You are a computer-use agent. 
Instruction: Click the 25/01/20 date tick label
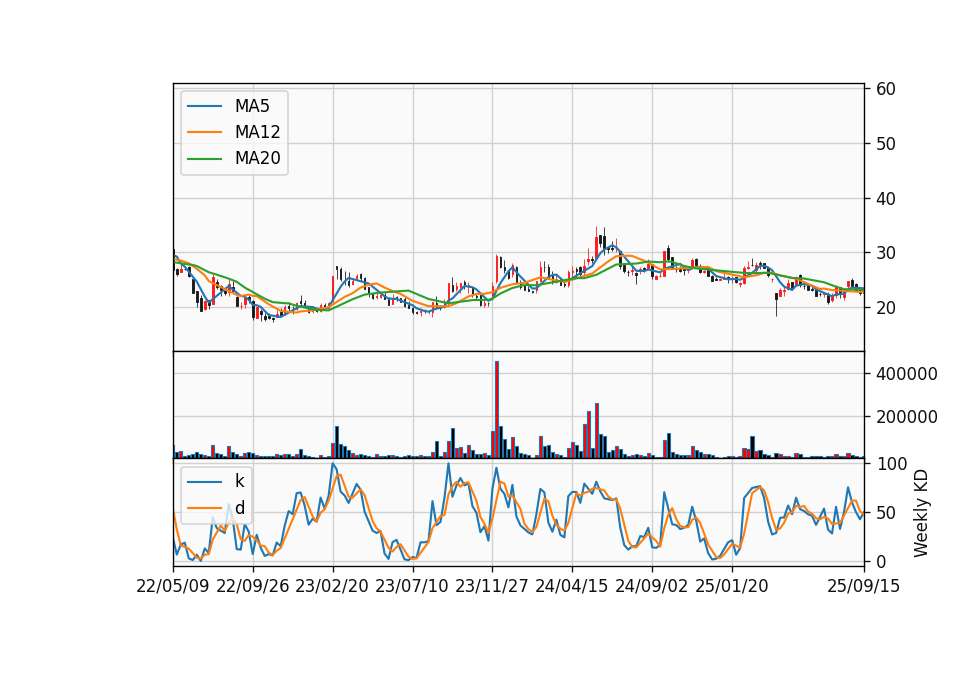pos(732,587)
